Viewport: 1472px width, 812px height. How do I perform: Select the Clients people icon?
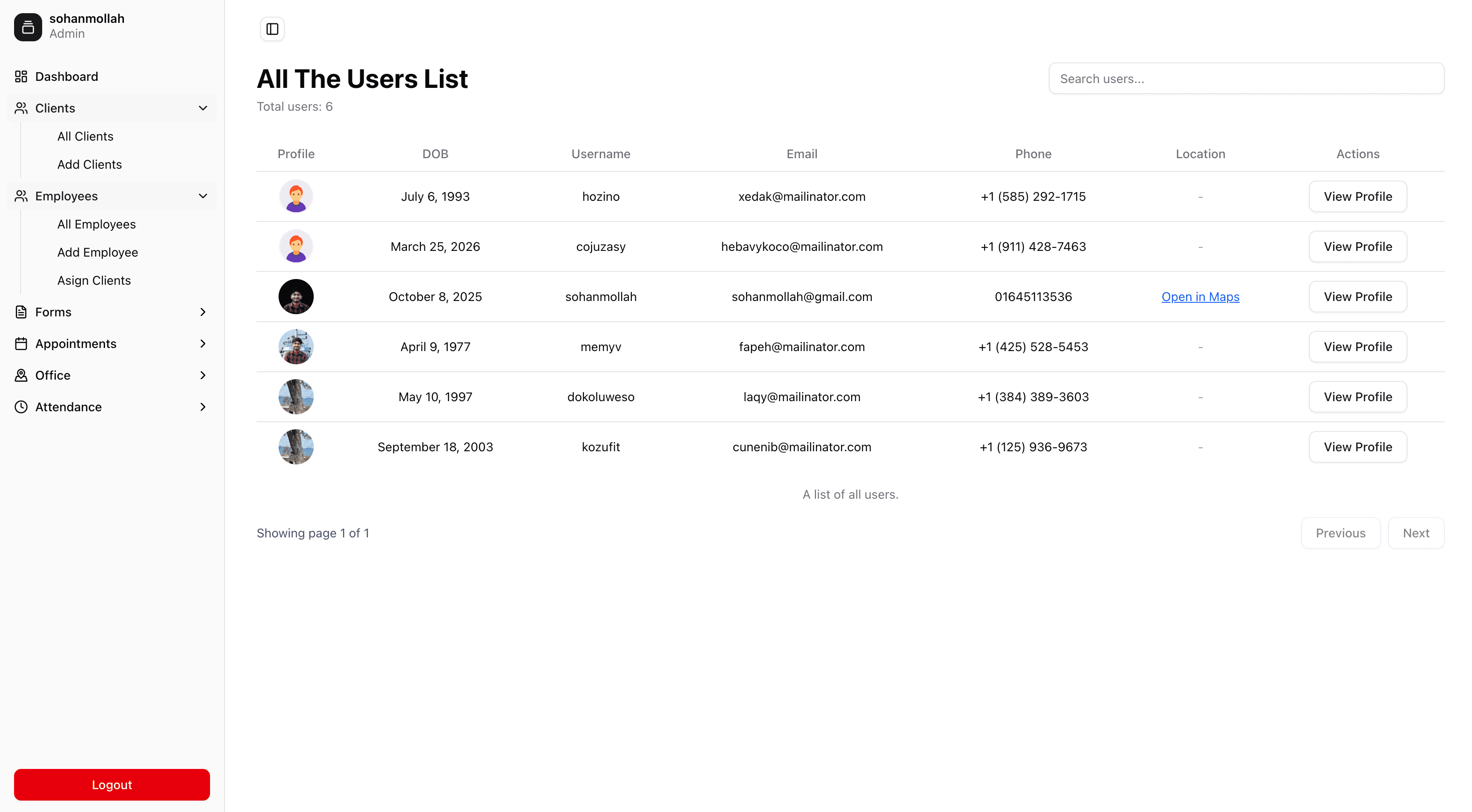pos(21,108)
